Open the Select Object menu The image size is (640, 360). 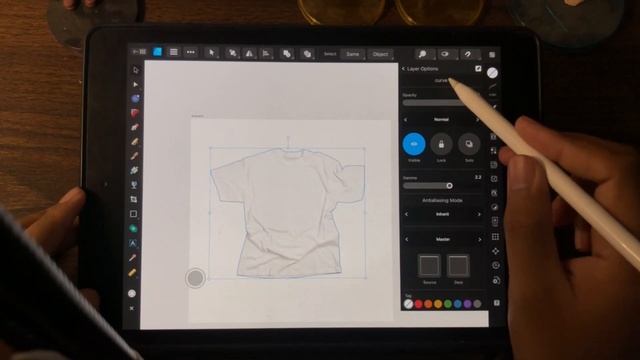[x=380, y=54]
